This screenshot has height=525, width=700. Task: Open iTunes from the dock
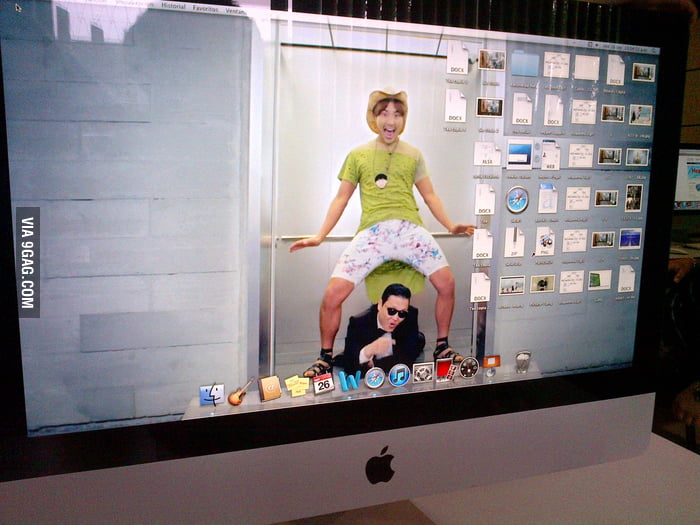(400, 375)
